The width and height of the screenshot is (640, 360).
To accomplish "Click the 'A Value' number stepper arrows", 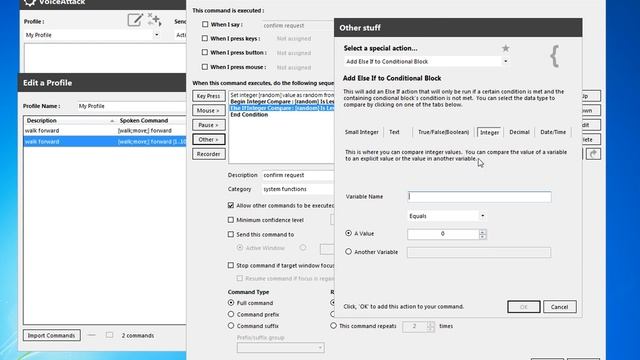I will point(482,234).
